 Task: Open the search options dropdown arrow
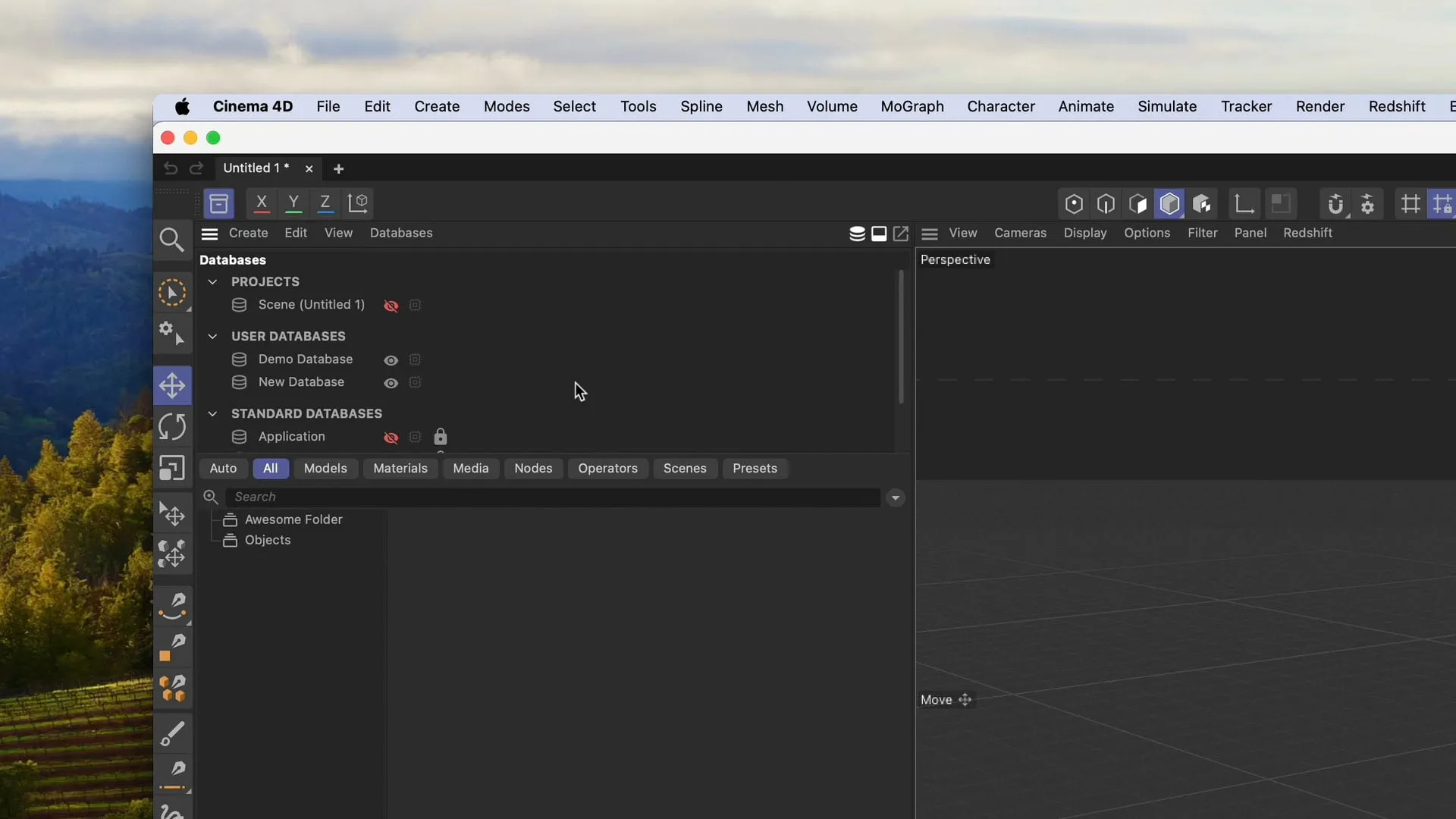(896, 497)
